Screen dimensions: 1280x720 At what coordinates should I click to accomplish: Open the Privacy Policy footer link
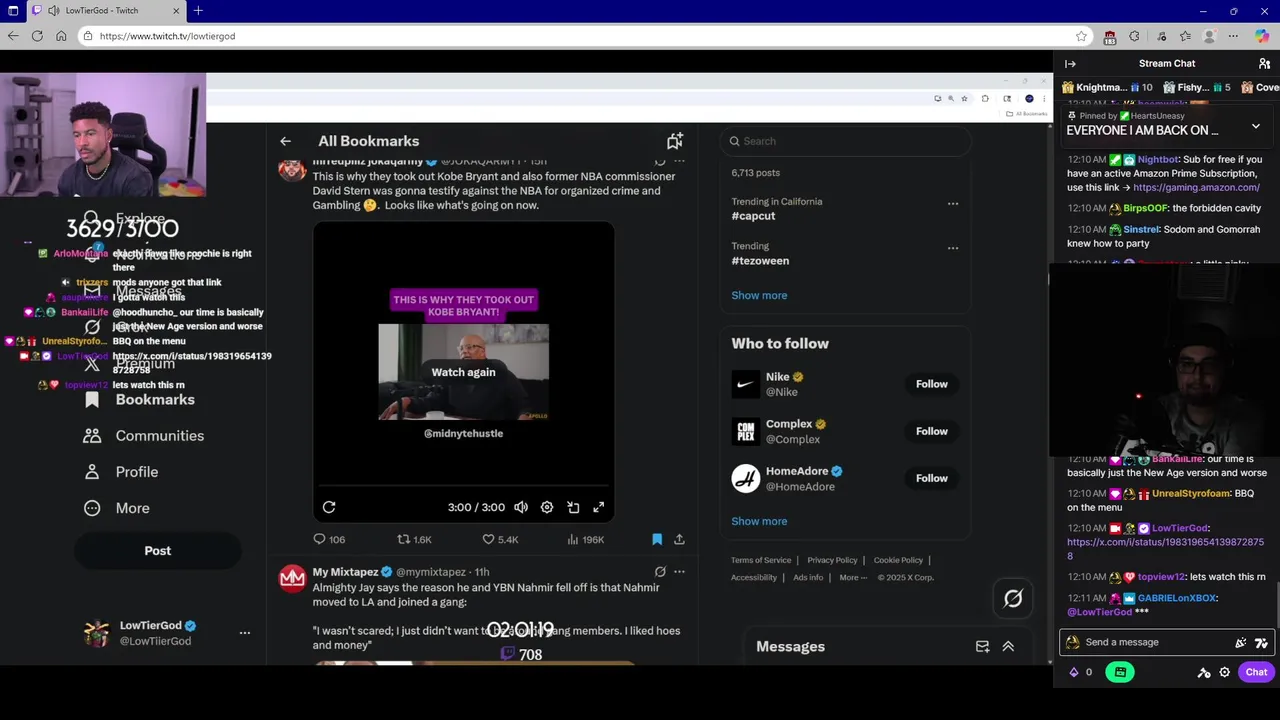coord(832,560)
